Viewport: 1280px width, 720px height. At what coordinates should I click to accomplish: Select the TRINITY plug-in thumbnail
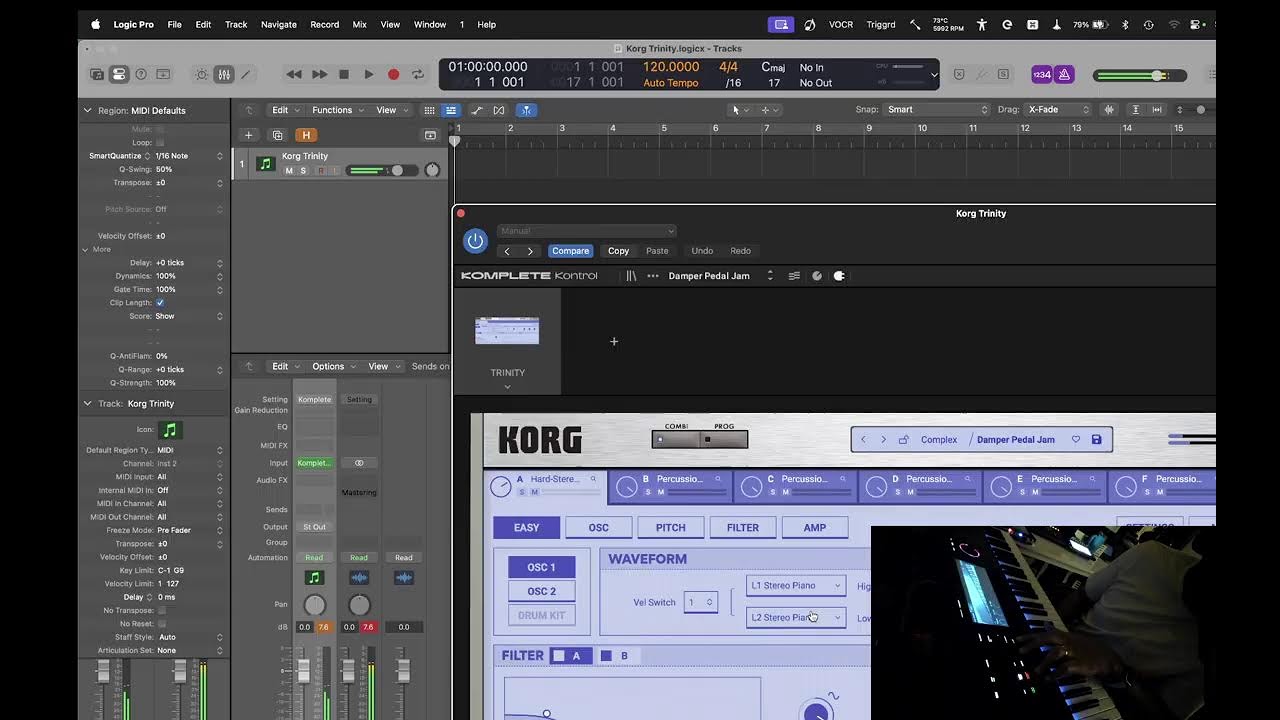[x=507, y=331]
